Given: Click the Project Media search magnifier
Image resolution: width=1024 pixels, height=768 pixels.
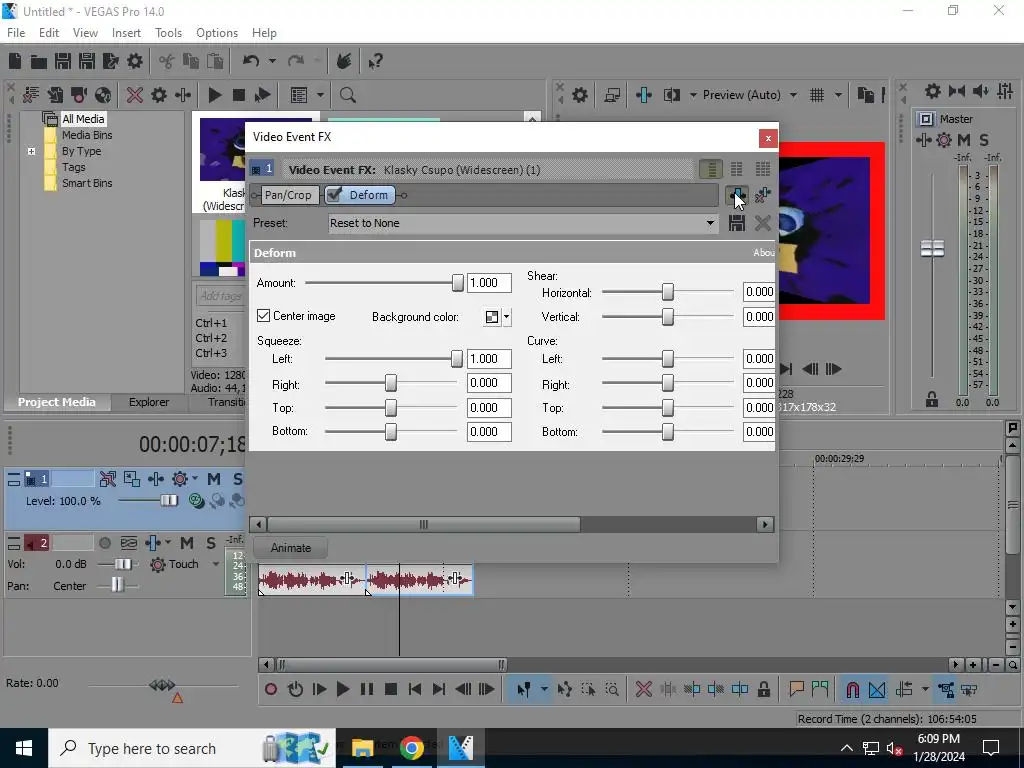Looking at the screenshot, I should (x=347, y=95).
